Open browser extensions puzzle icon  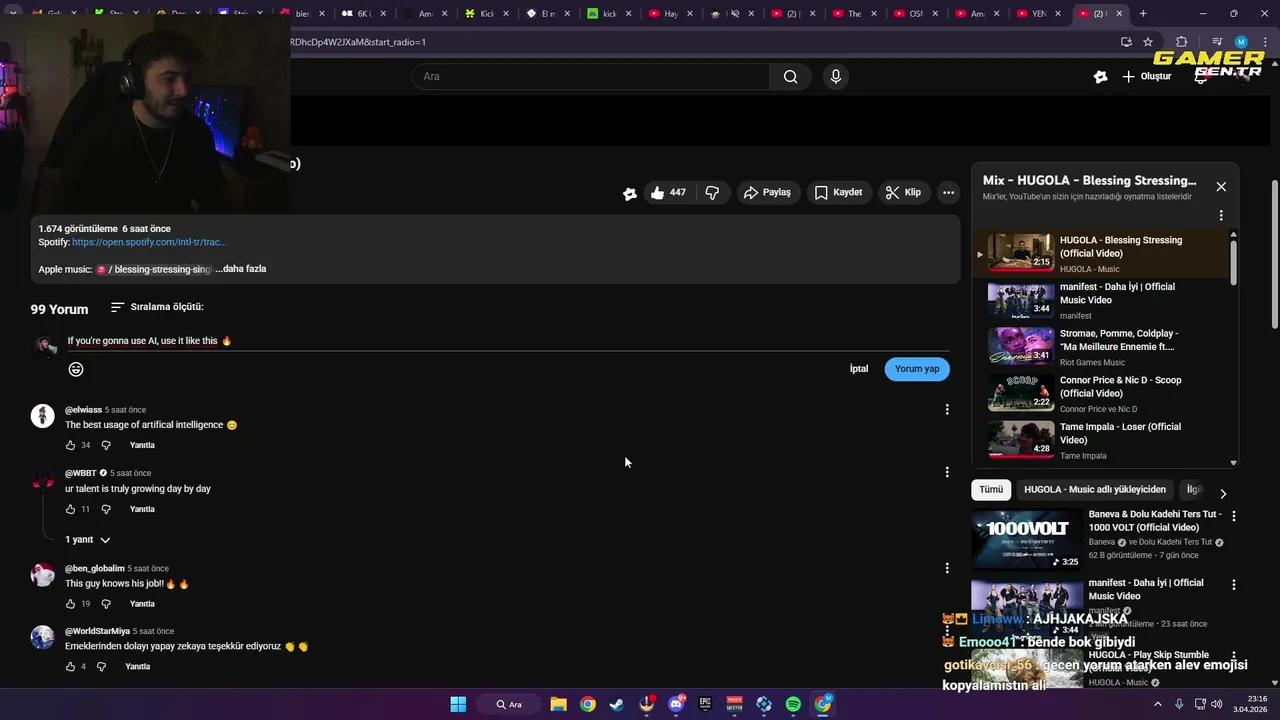1181,42
